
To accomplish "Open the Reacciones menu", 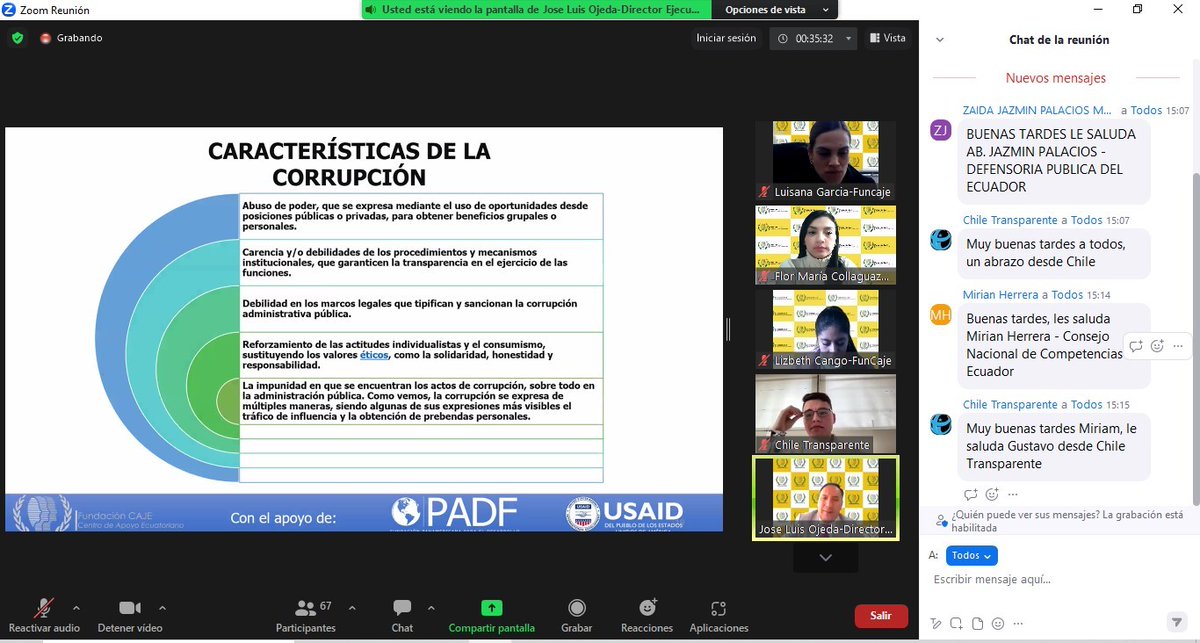I will click(x=647, y=614).
